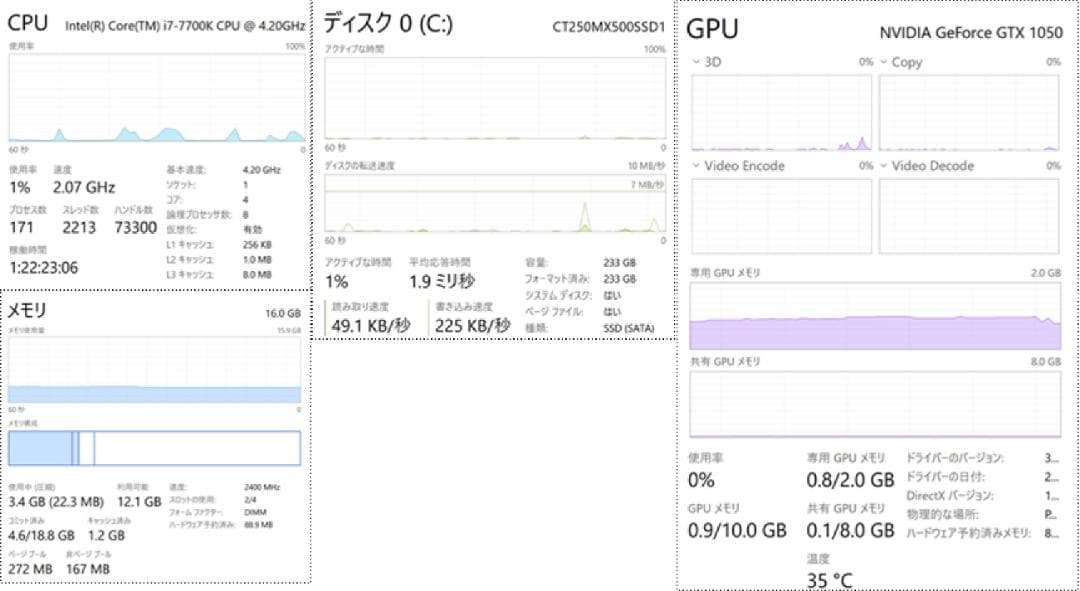Select the CPU usage history graph

pos(155,100)
